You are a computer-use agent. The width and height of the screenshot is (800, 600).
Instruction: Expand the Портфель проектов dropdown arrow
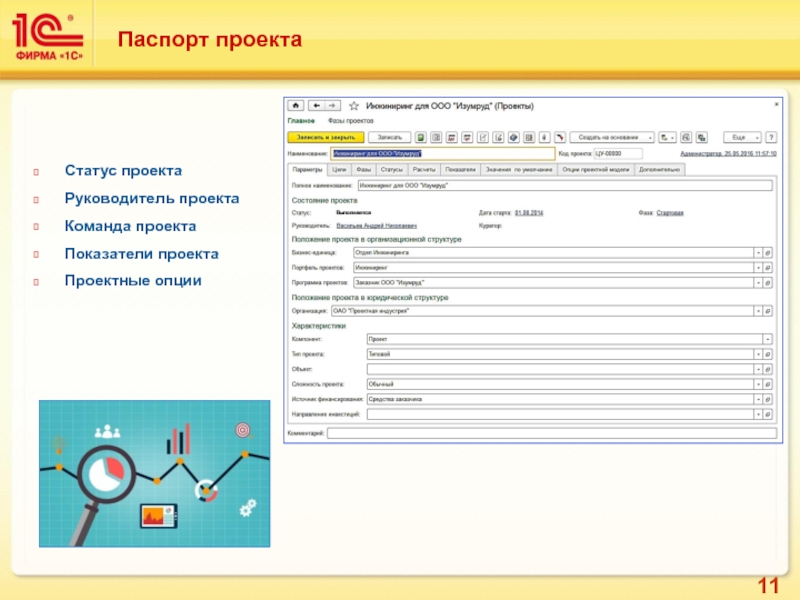click(757, 268)
